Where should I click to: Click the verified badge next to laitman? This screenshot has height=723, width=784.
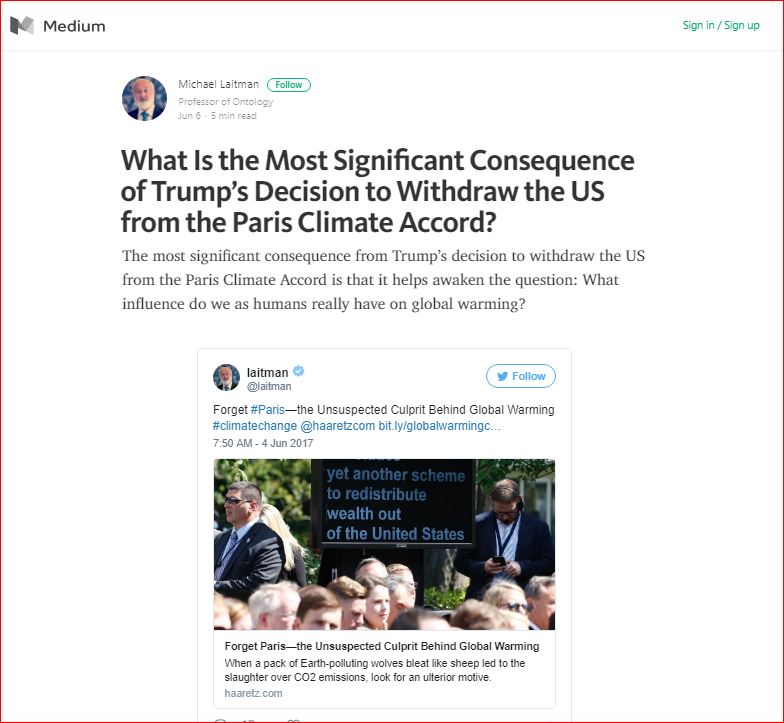299,372
